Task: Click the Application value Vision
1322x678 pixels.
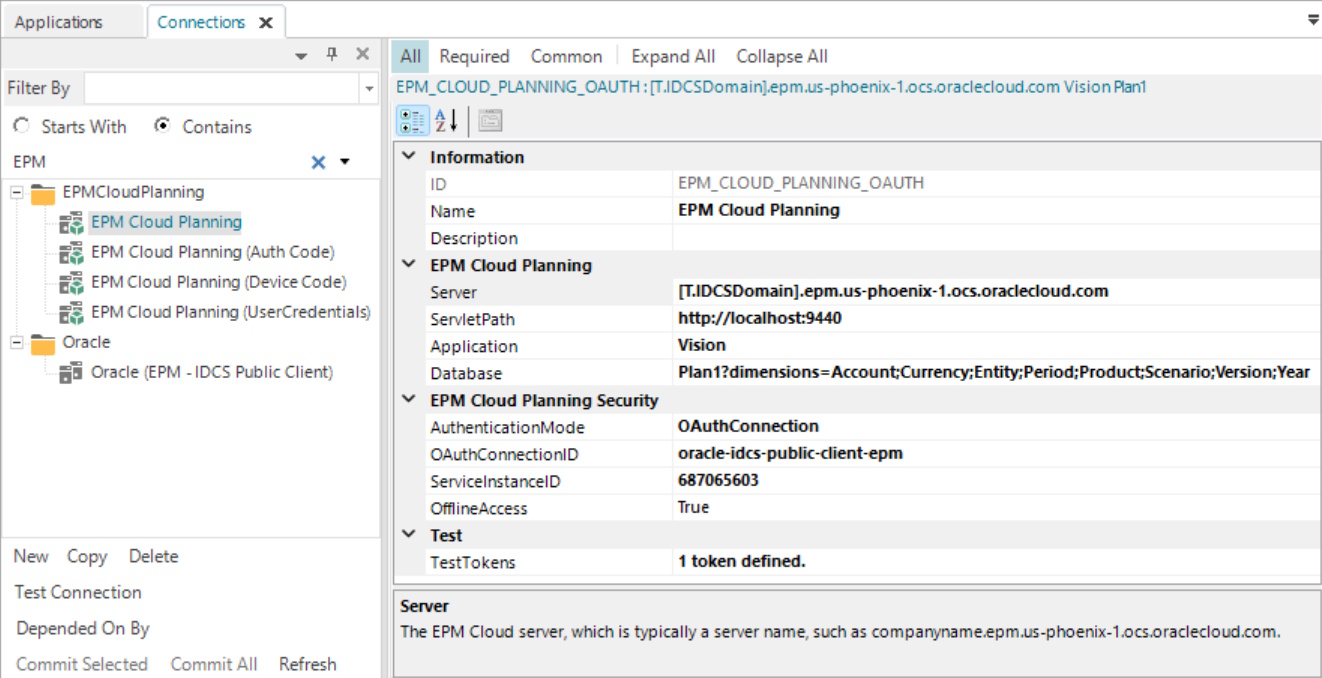Action: tap(702, 345)
